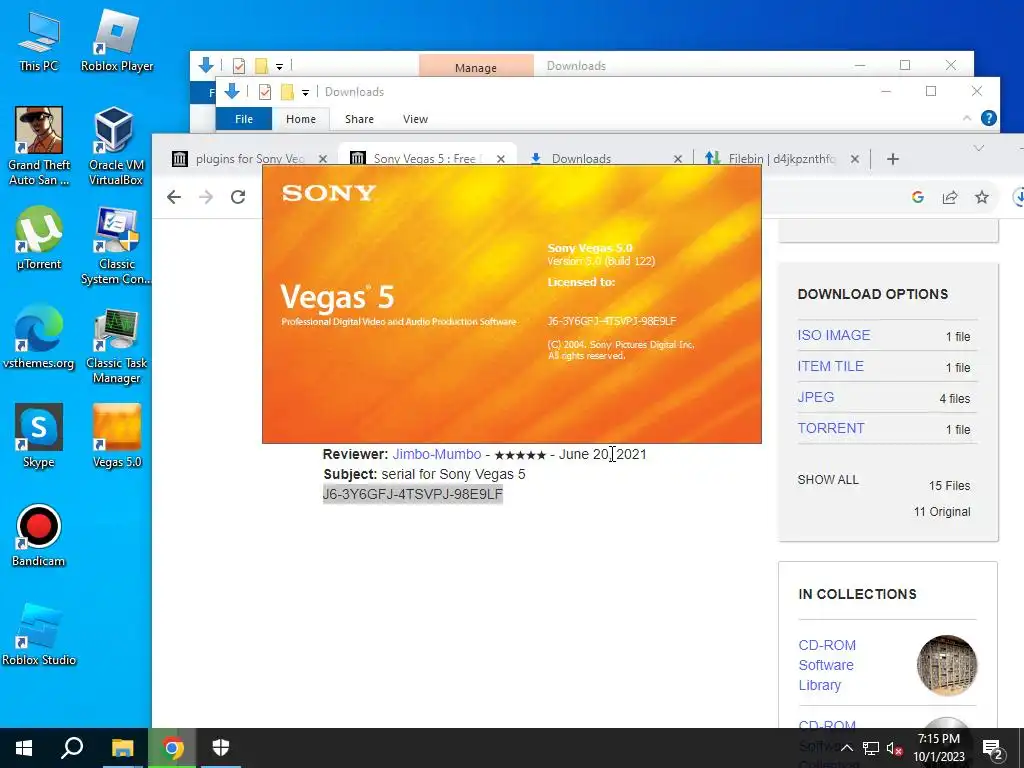Click browser back arrow
1024x768 pixels.
pyautogui.click(x=174, y=197)
